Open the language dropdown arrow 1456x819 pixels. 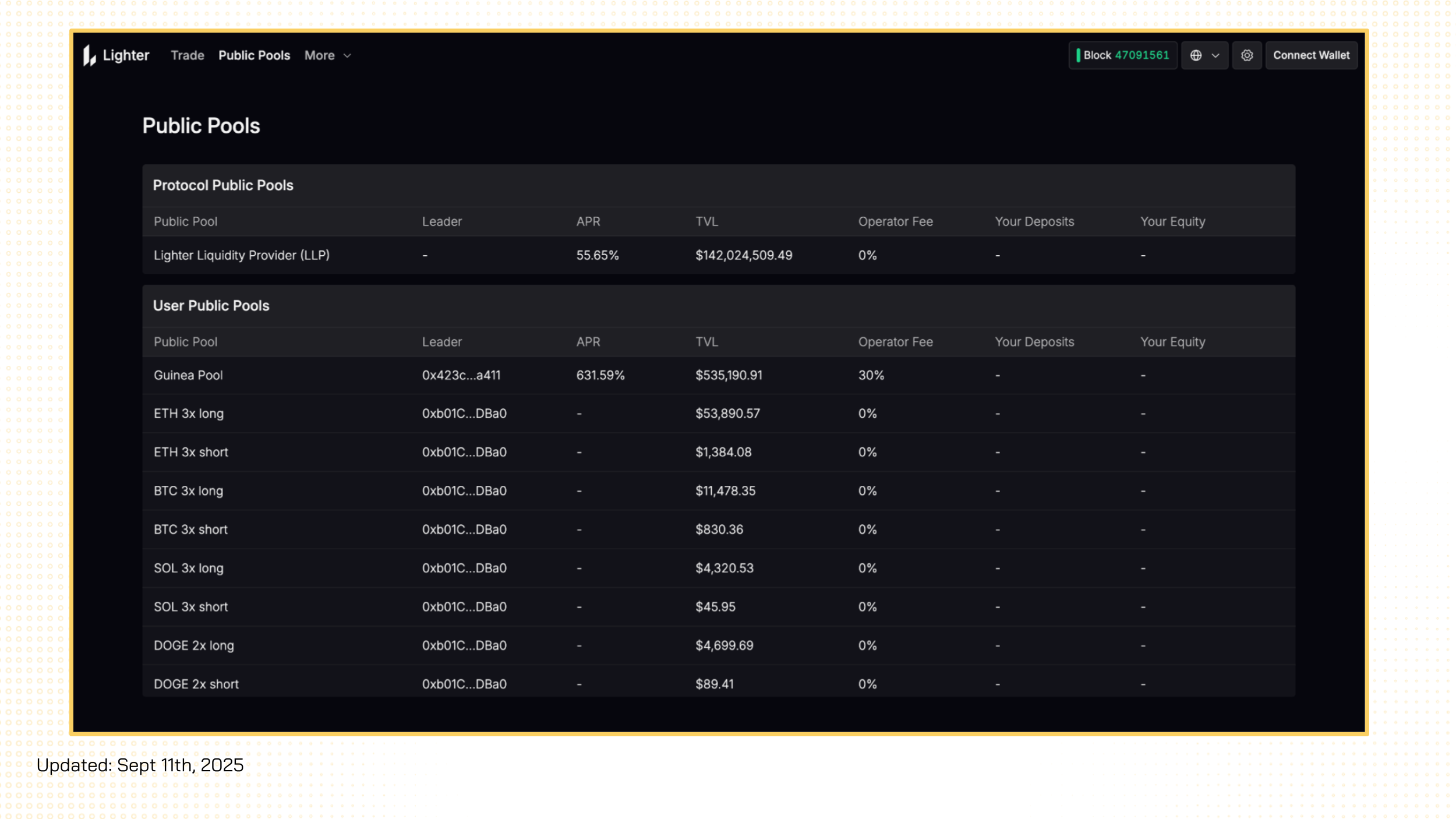click(x=1215, y=56)
